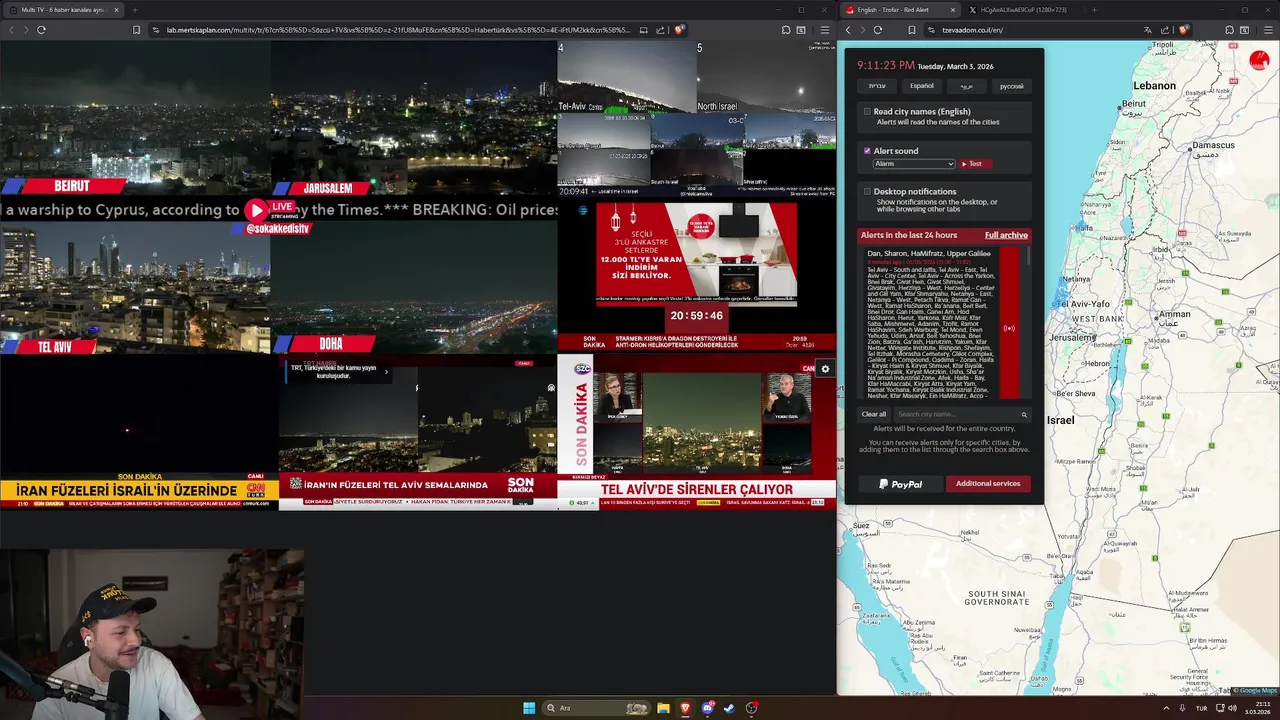
Task: Open Discord from the taskbar
Action: 708,708
